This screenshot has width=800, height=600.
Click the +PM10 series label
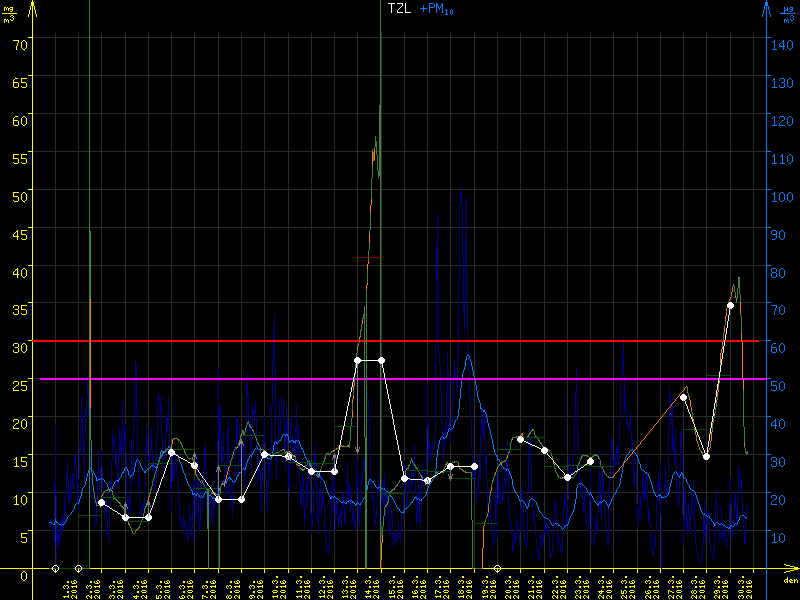pyautogui.click(x=437, y=9)
